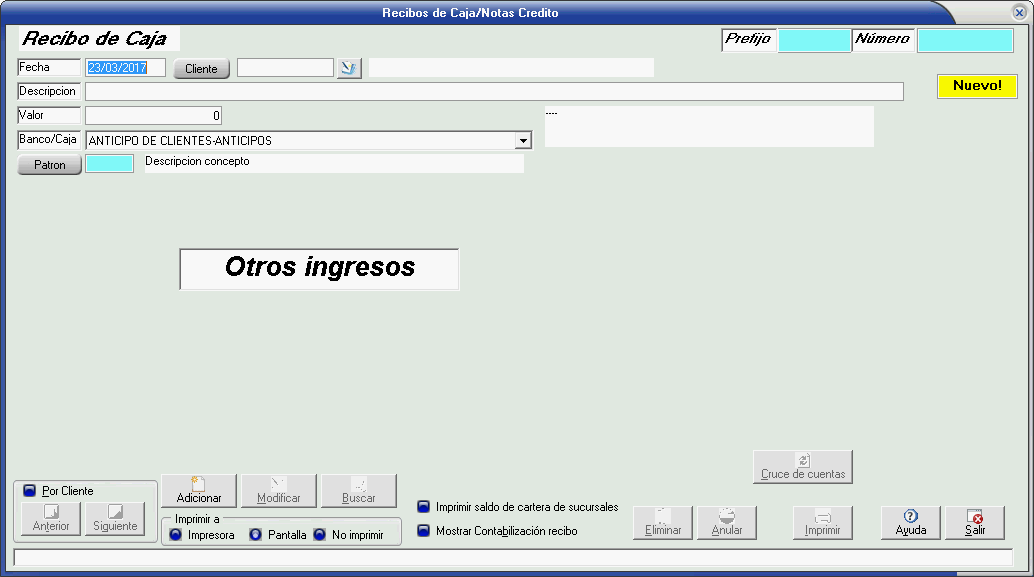Click the Eliminar delete button

(x=663, y=523)
